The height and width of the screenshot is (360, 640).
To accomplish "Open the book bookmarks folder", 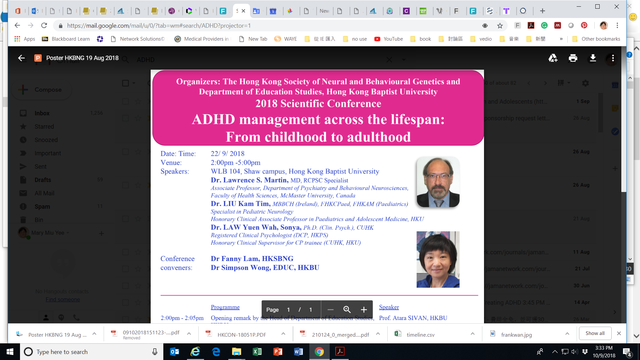I will pyautogui.click(x=420, y=39).
